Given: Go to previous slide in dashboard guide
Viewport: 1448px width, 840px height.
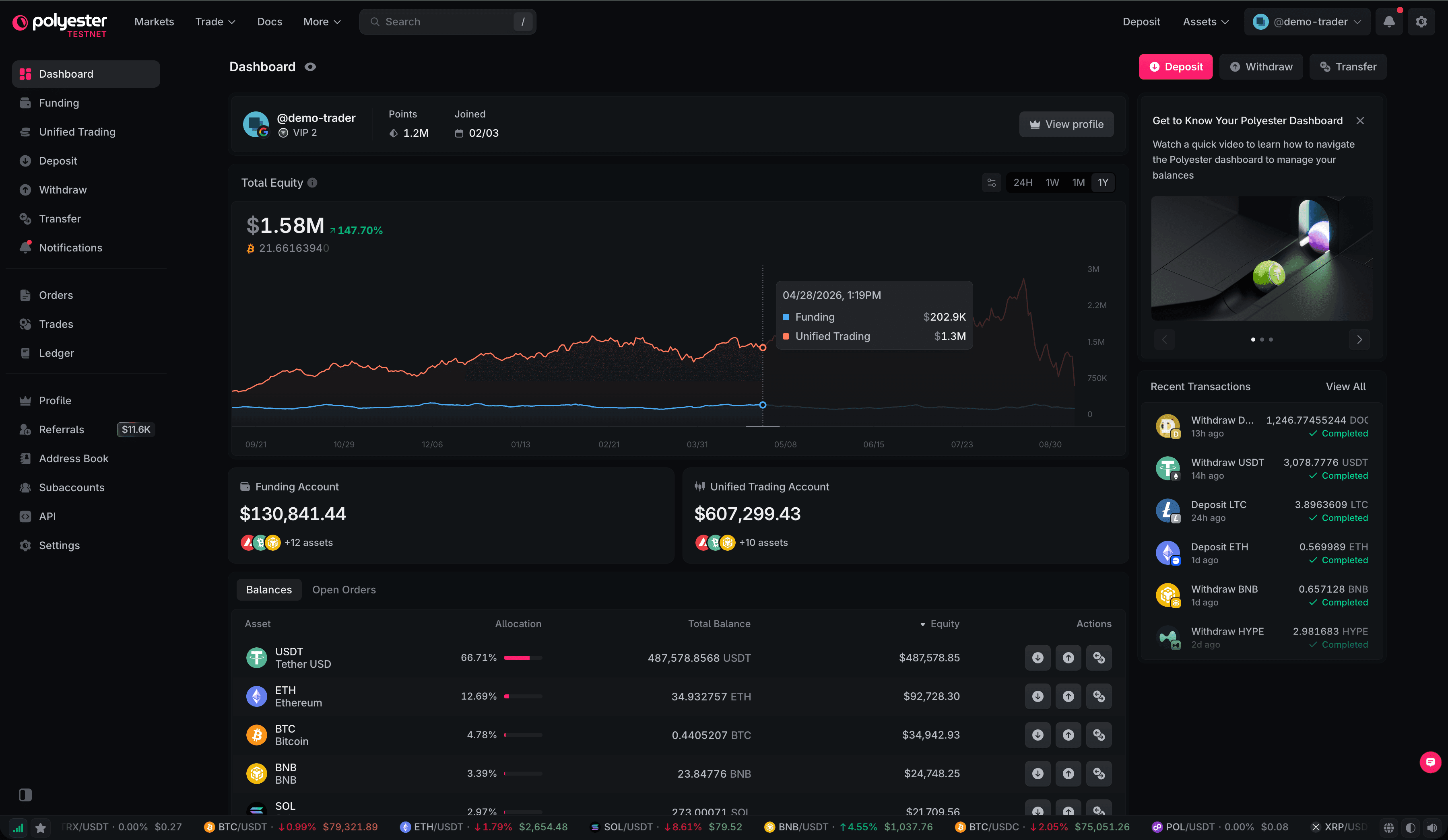Looking at the screenshot, I should [x=1165, y=340].
